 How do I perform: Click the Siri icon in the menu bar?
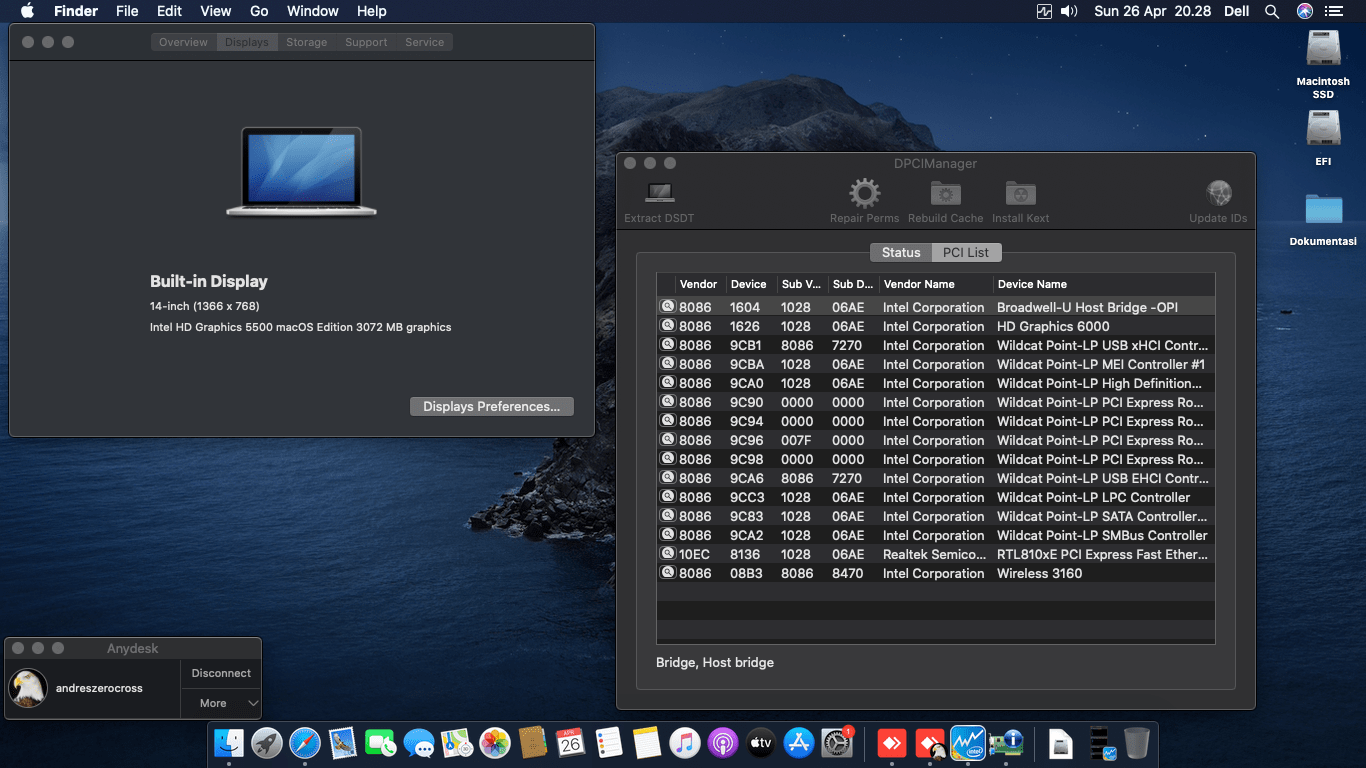coord(1304,11)
